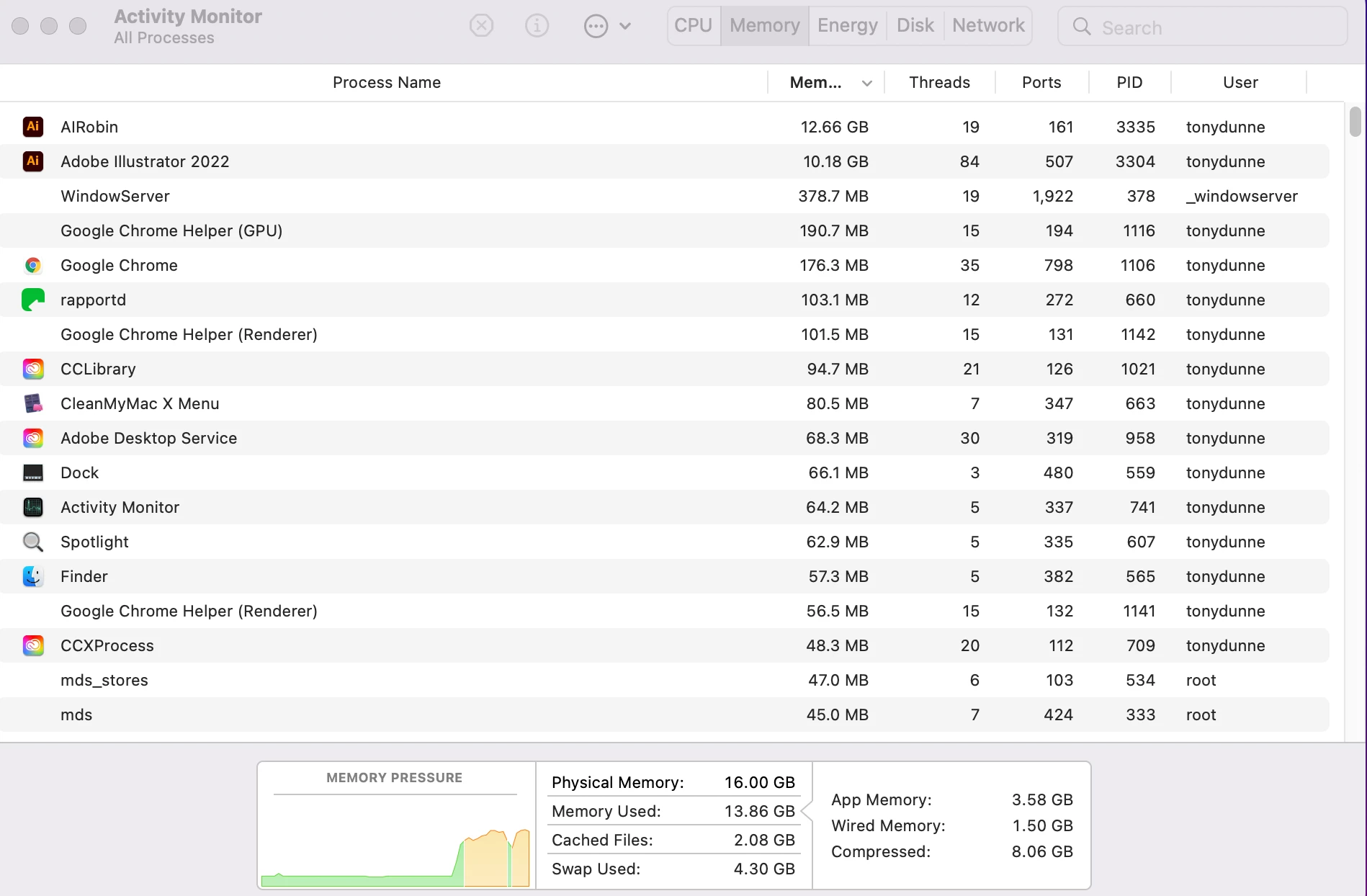This screenshot has height=896, width=1367.
Task: Sort by the Process Name column
Action: pyautogui.click(x=387, y=82)
